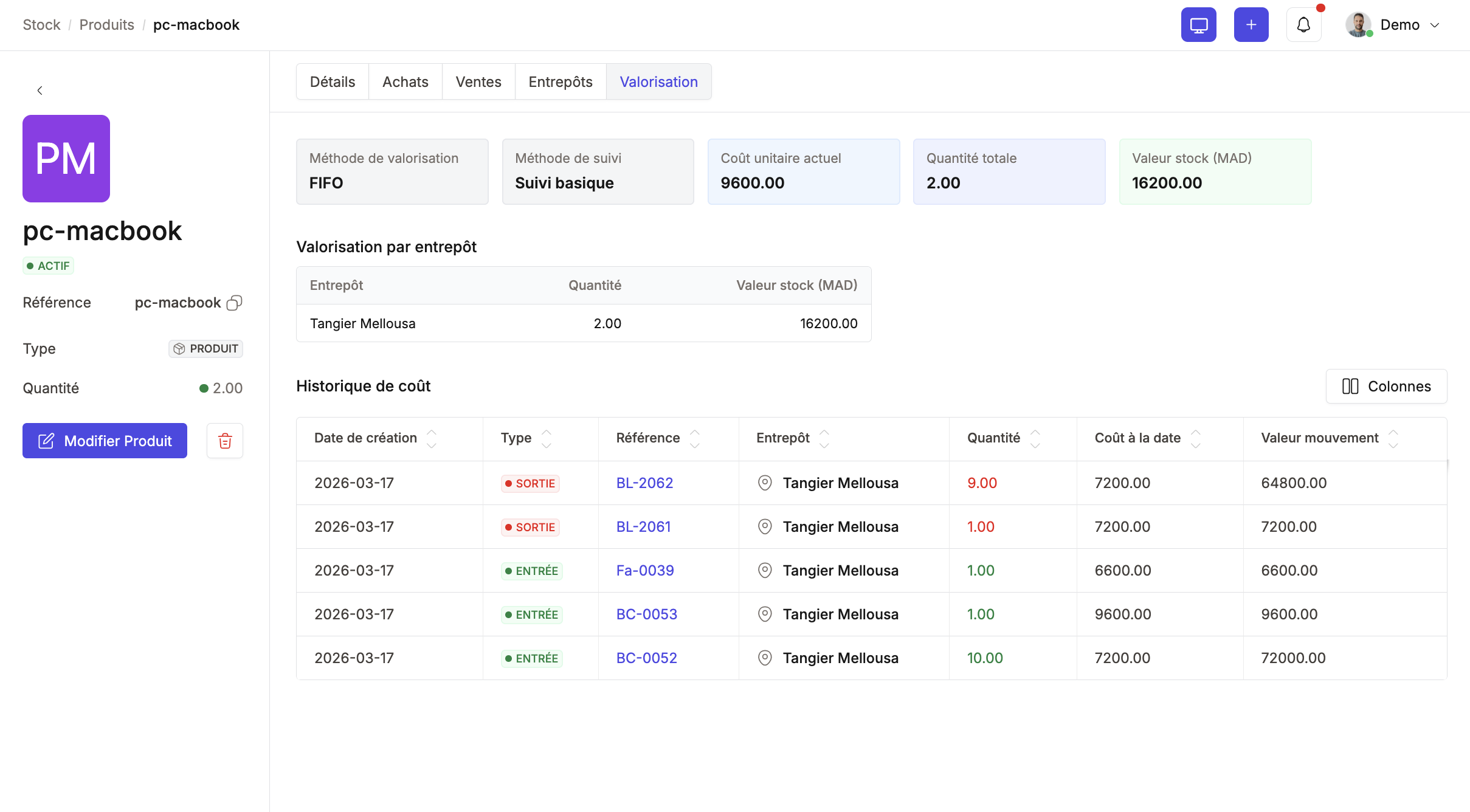Click the ACTIF status badge
This screenshot has height=812, width=1470.
(48, 266)
